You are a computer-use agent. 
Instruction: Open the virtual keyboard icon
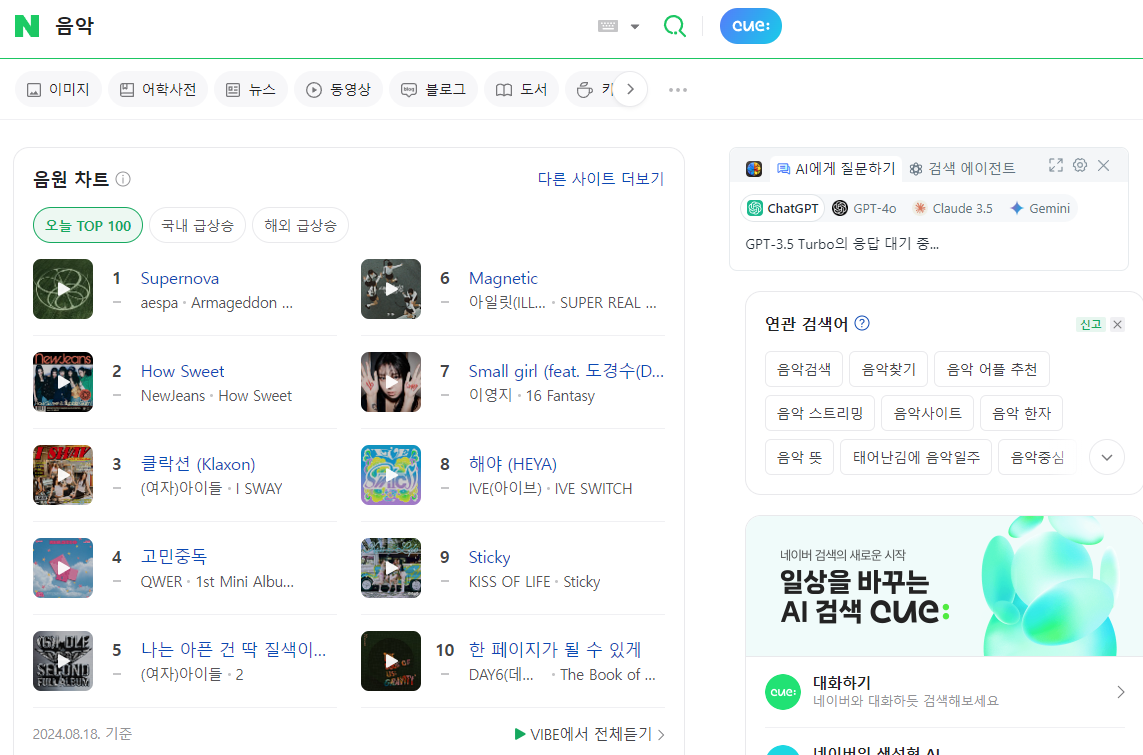click(x=608, y=26)
